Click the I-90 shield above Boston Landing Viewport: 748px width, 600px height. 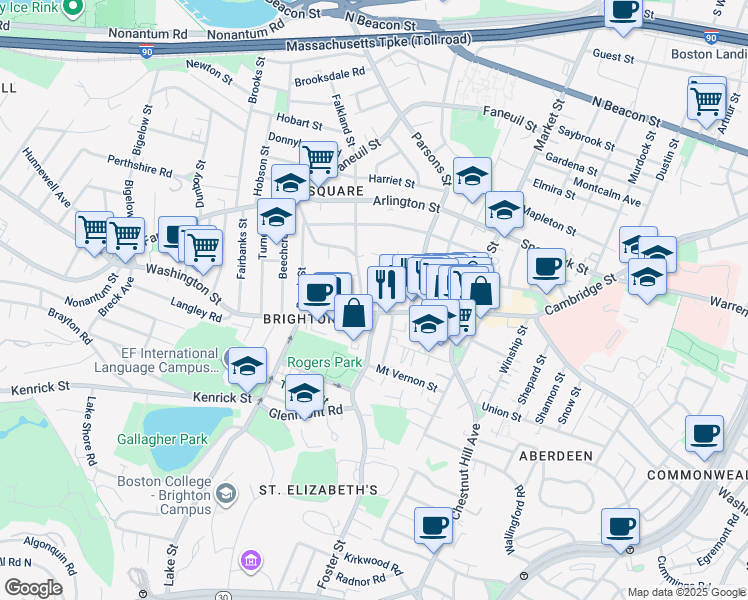point(711,37)
